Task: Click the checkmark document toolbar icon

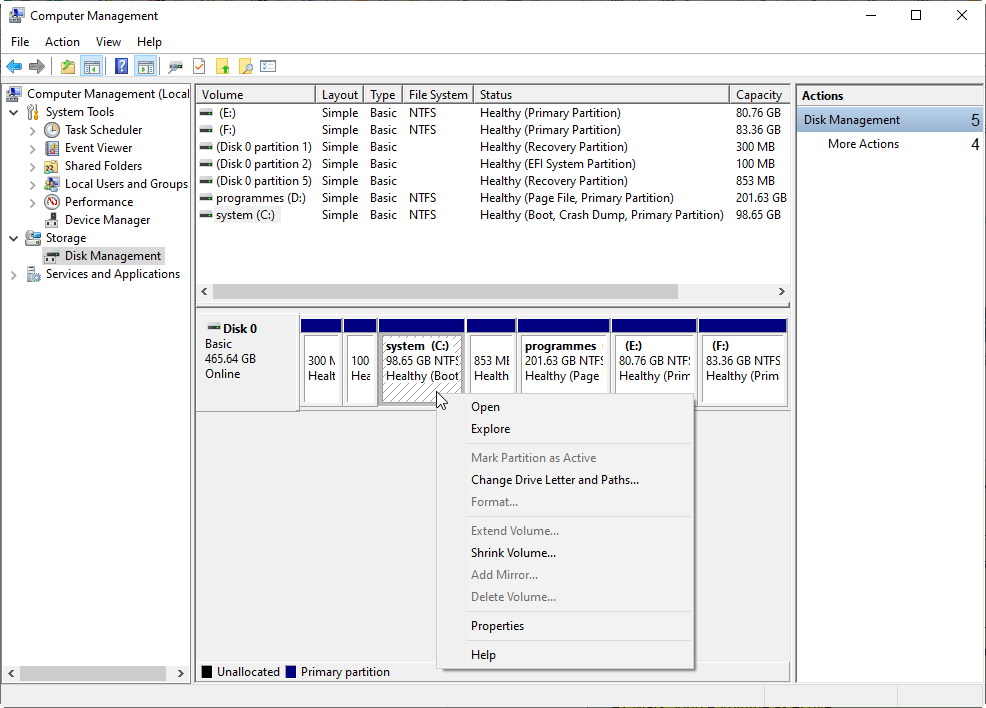Action: click(x=199, y=66)
